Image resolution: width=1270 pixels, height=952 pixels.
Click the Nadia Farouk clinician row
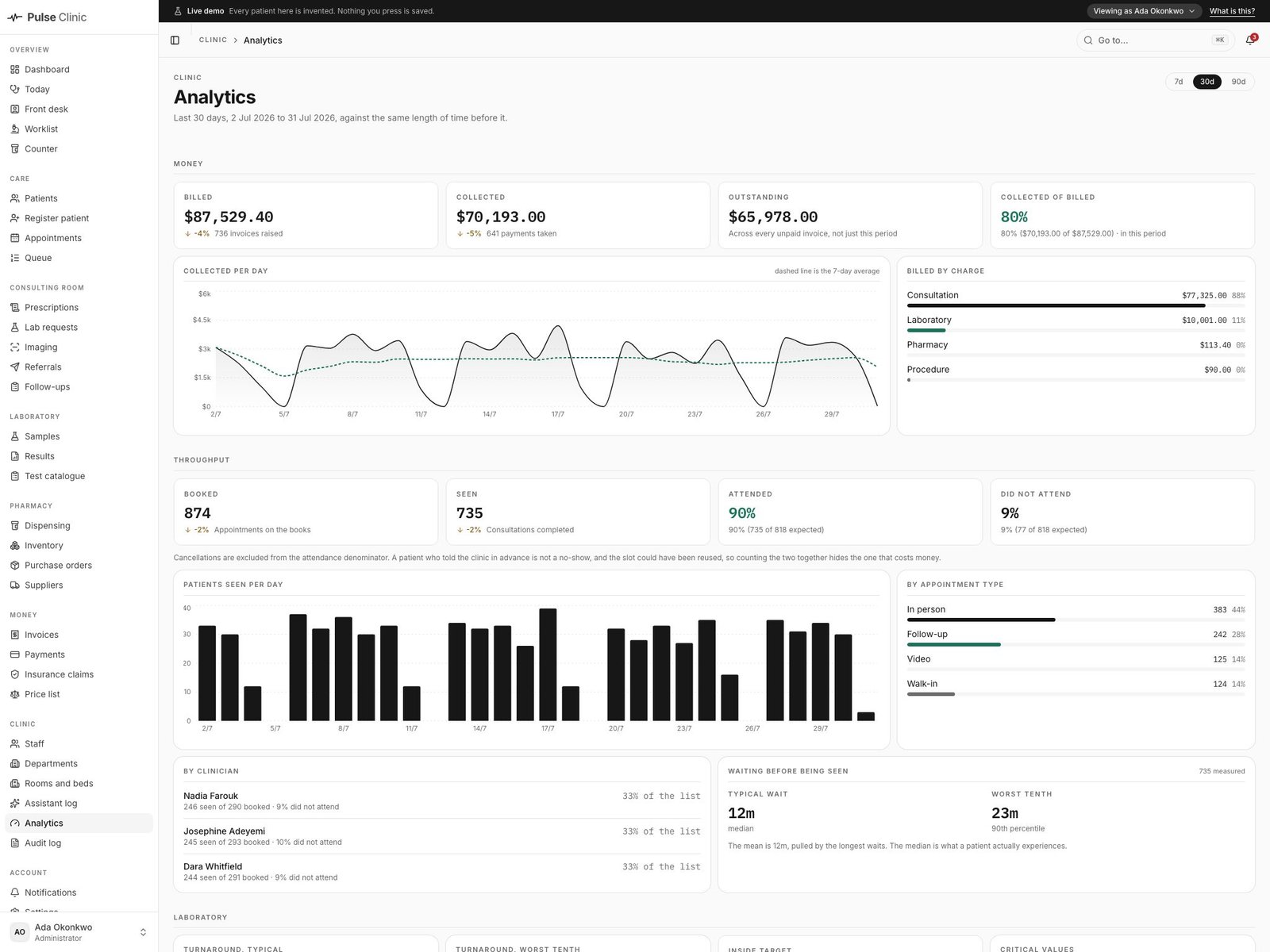point(442,800)
